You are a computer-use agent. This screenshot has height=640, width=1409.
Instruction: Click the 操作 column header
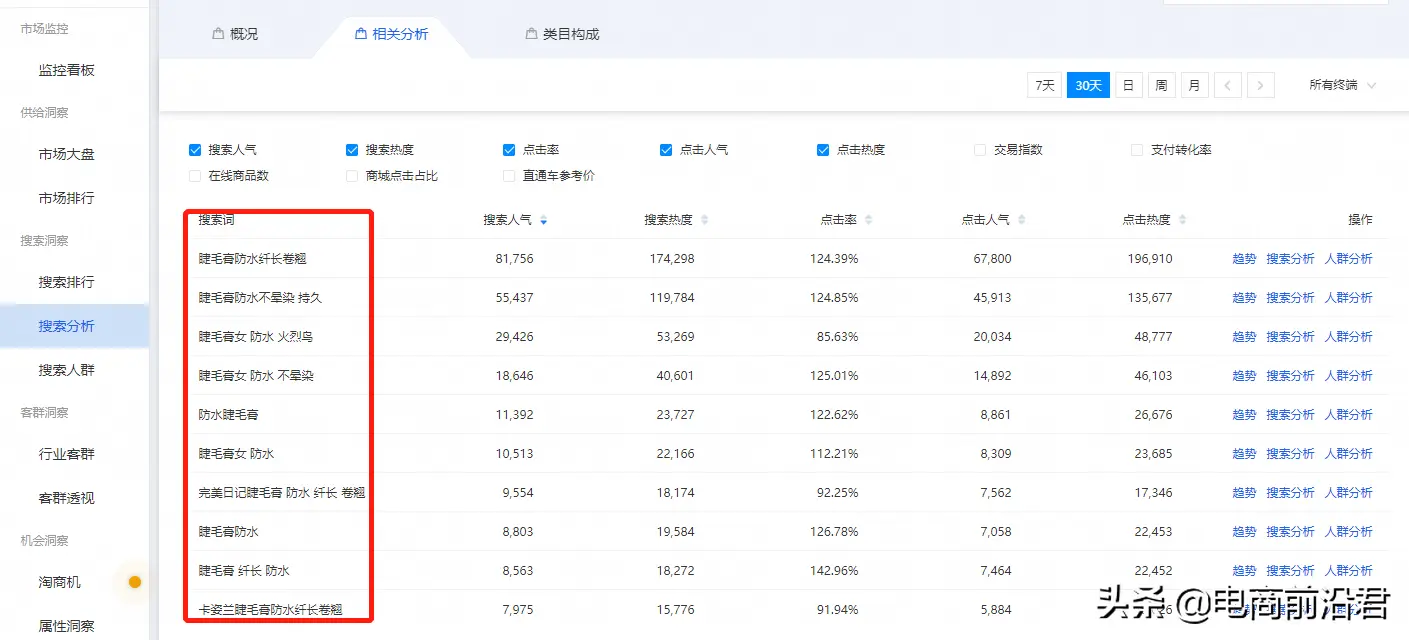tap(1360, 220)
